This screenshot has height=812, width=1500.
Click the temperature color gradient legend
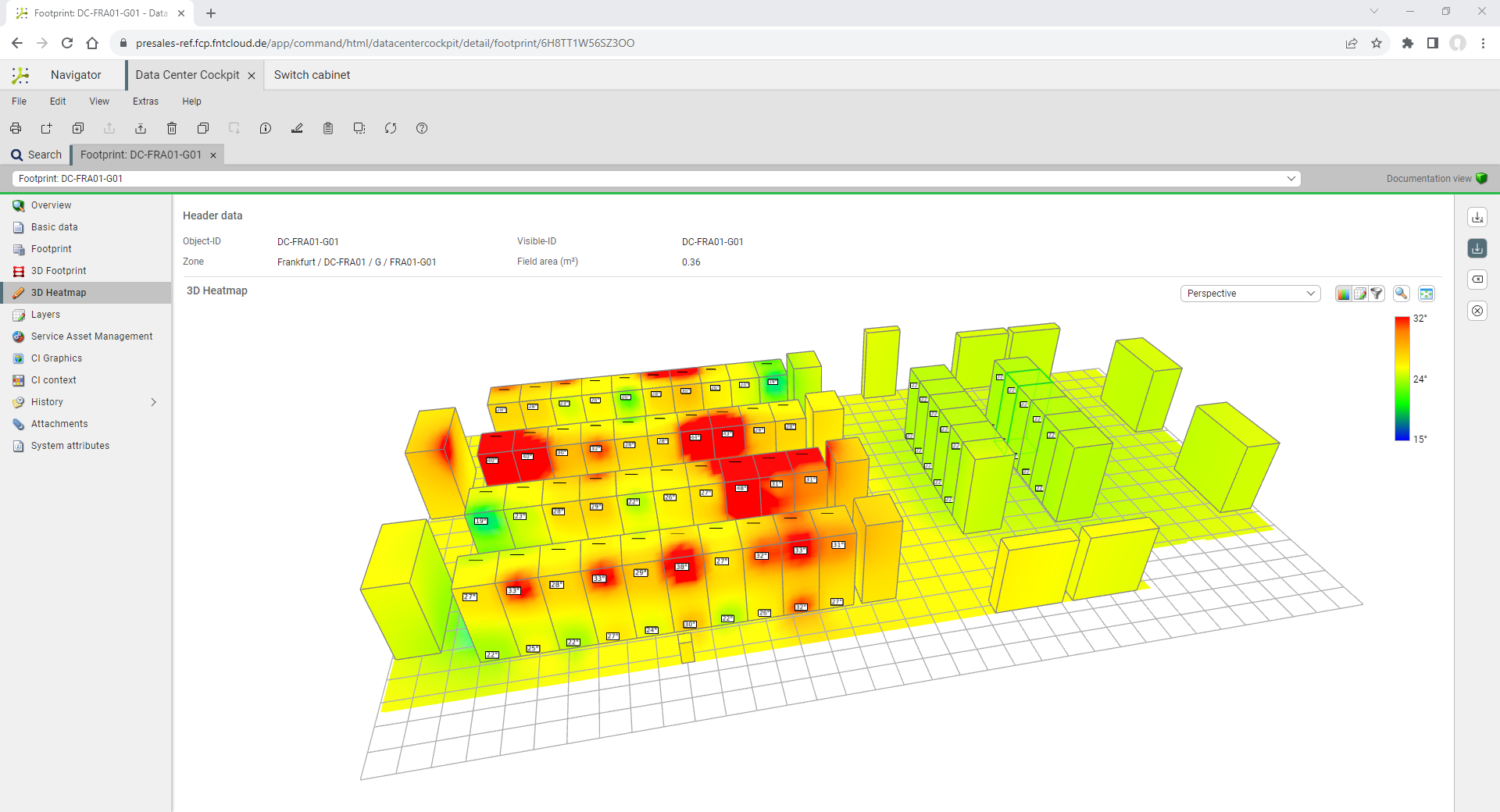pos(1402,379)
